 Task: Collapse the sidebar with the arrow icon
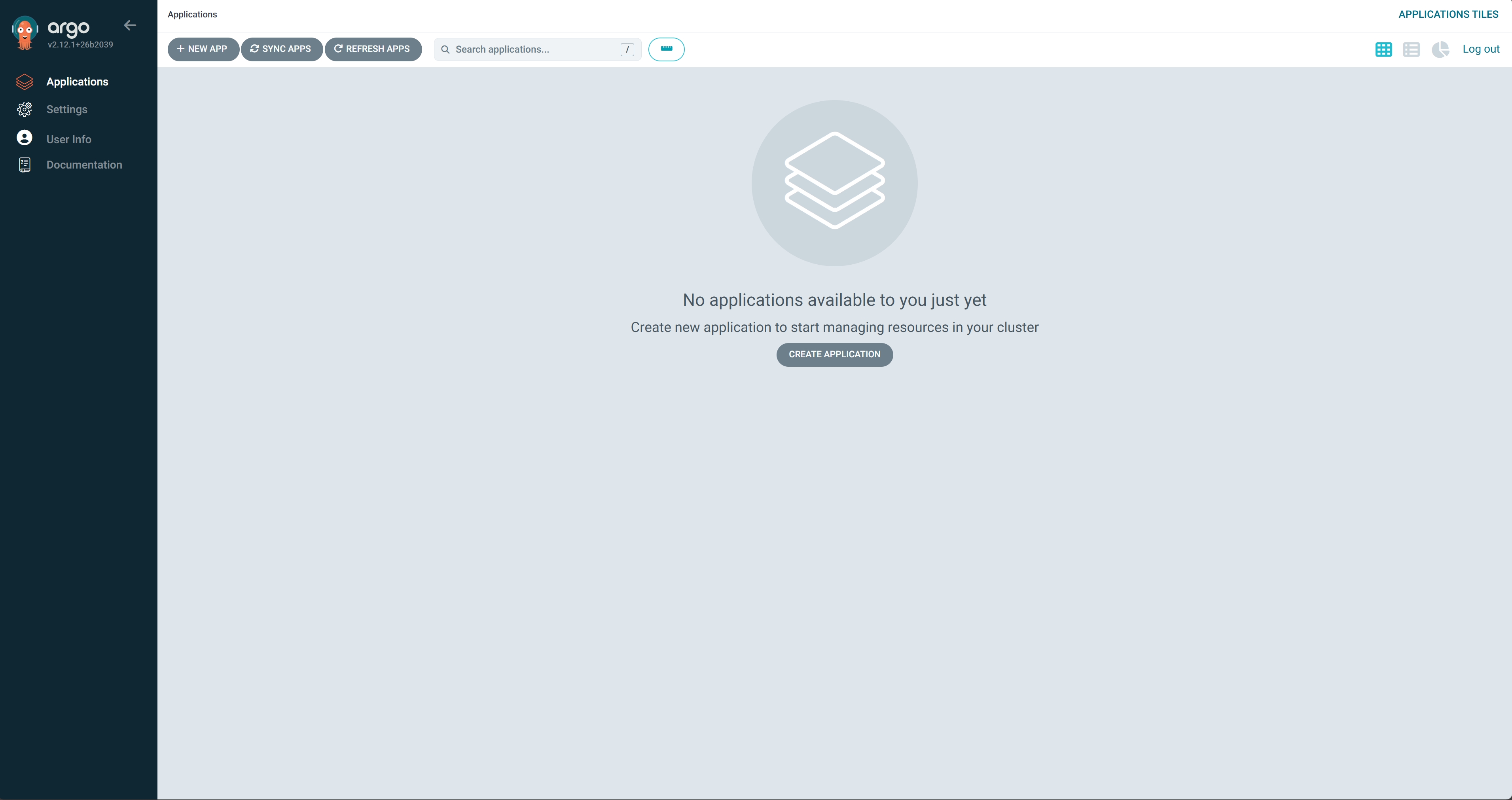click(130, 25)
